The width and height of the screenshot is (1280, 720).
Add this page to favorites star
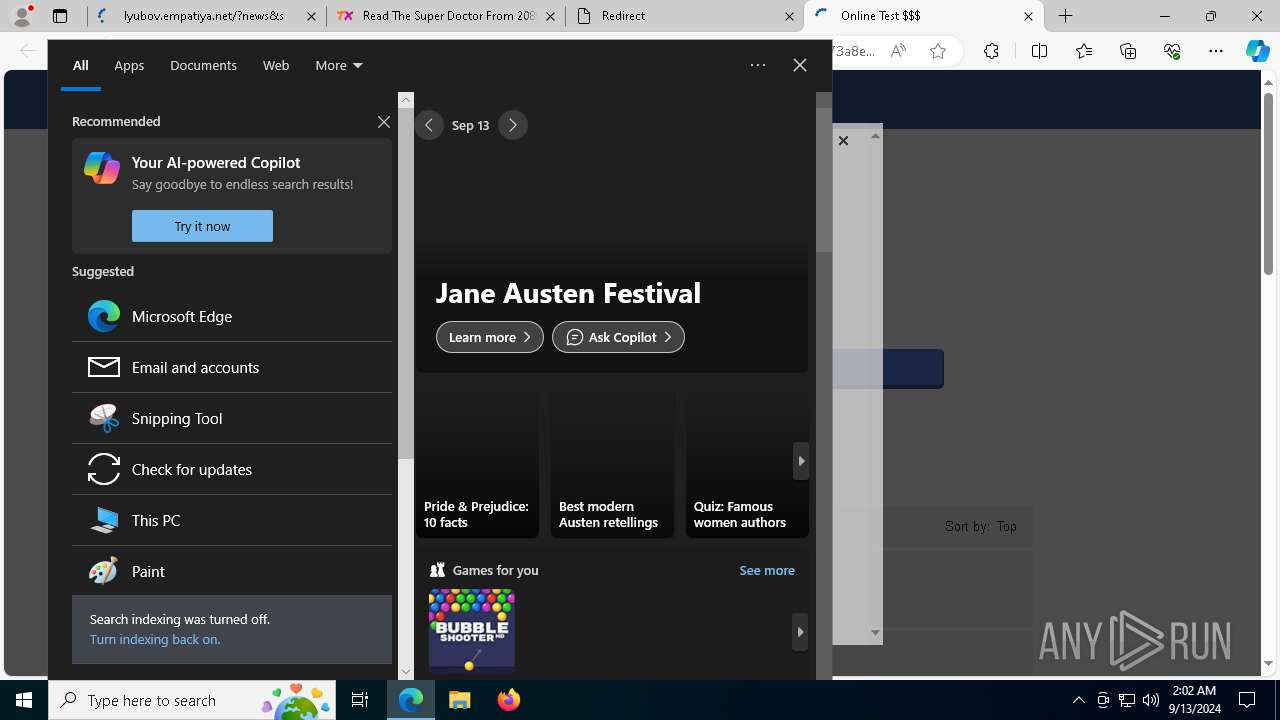(x=938, y=51)
